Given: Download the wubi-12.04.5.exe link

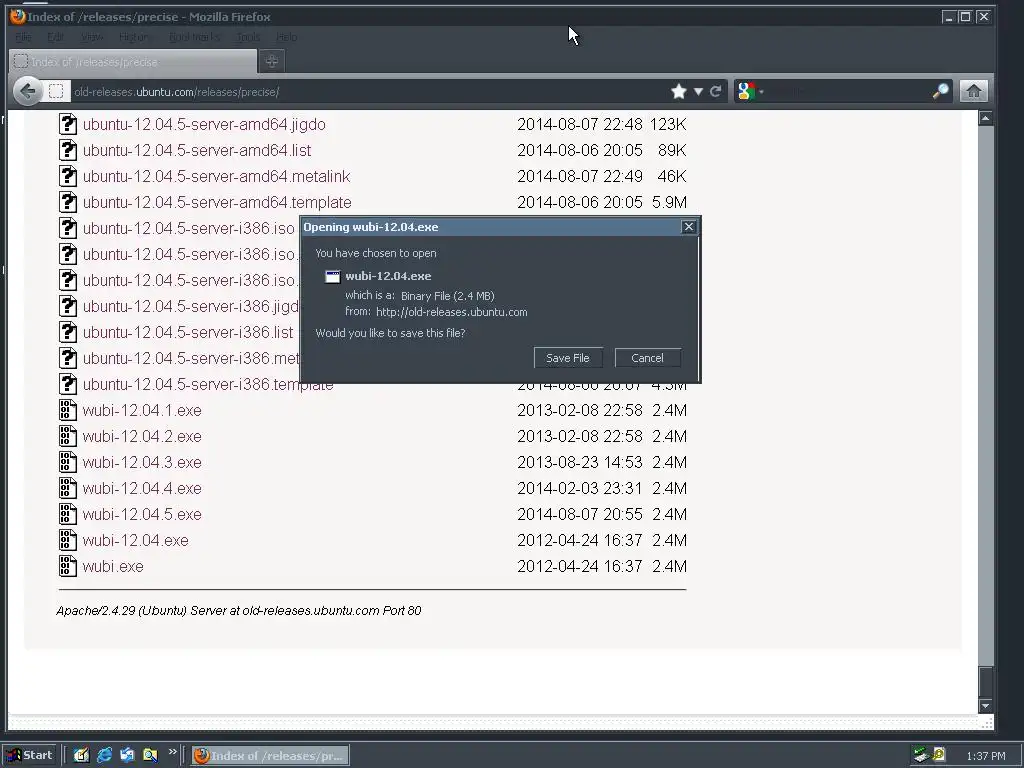Looking at the screenshot, I should (x=142, y=515).
